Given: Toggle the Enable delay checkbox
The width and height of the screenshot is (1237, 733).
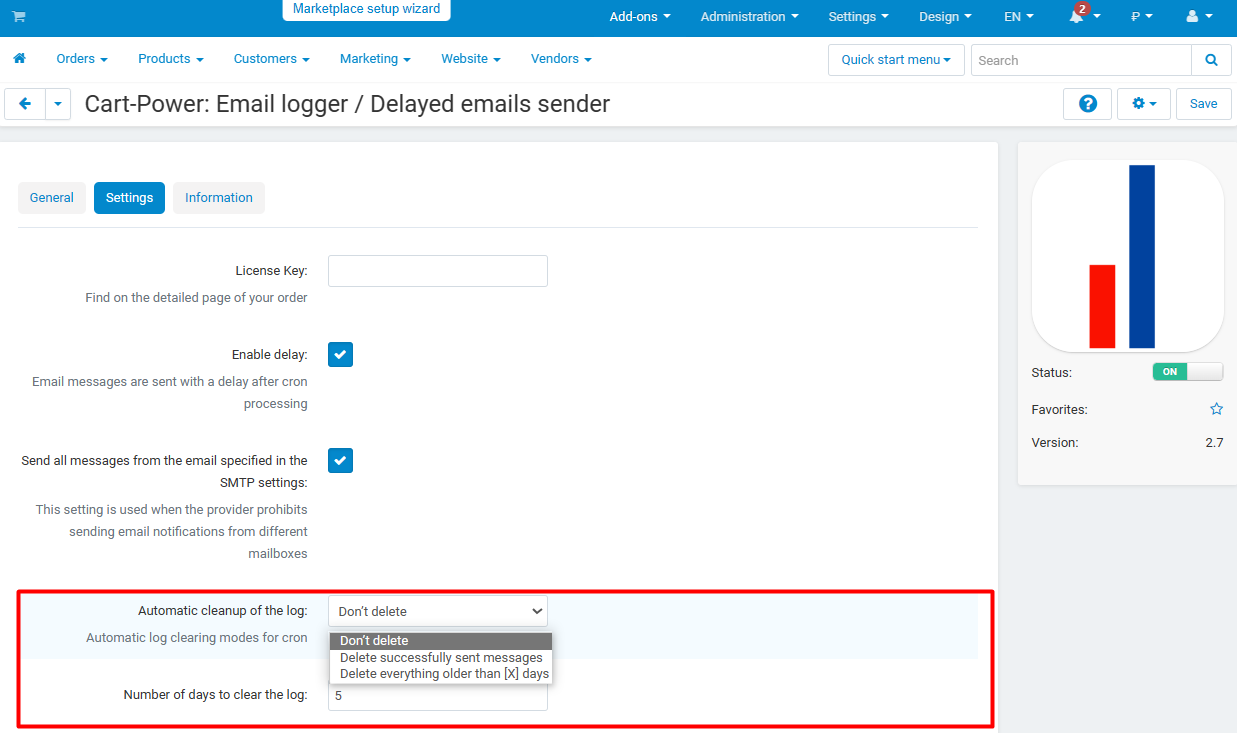Looking at the screenshot, I should click(341, 355).
